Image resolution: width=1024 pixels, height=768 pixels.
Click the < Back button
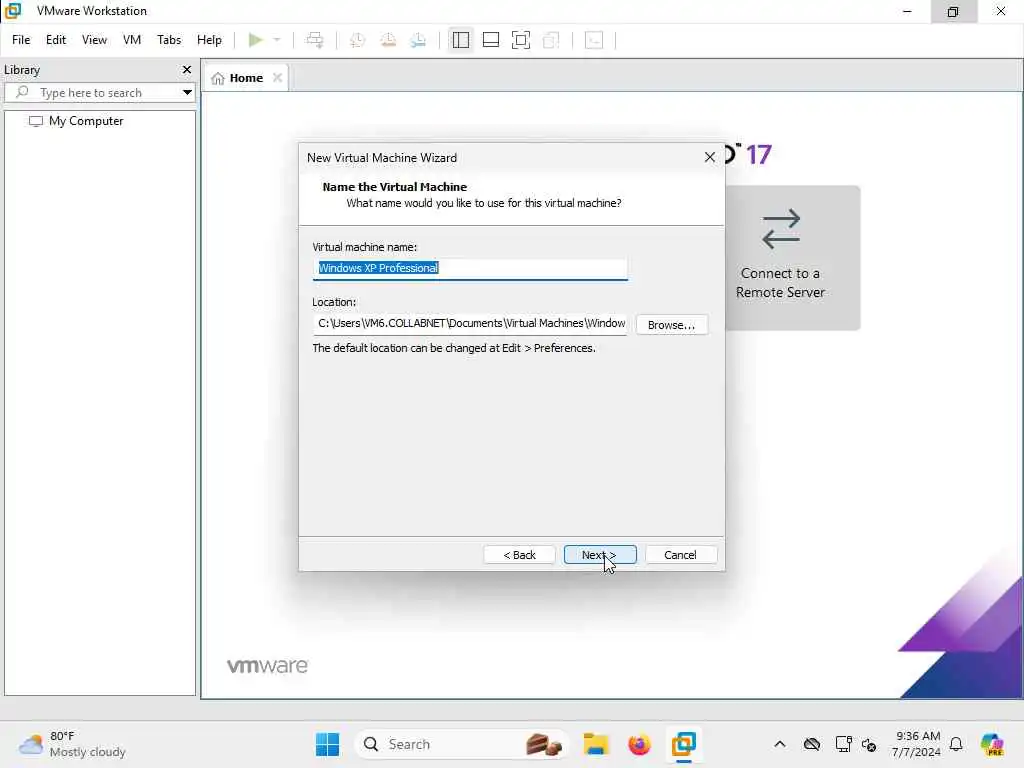519,554
